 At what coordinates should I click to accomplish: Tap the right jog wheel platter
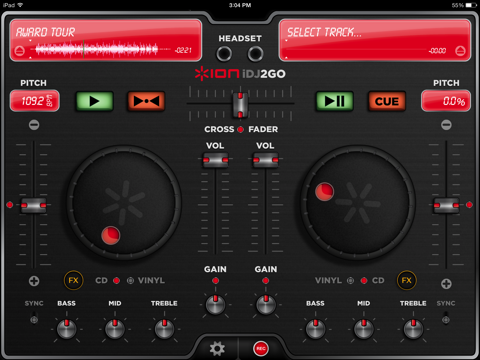(x=358, y=203)
